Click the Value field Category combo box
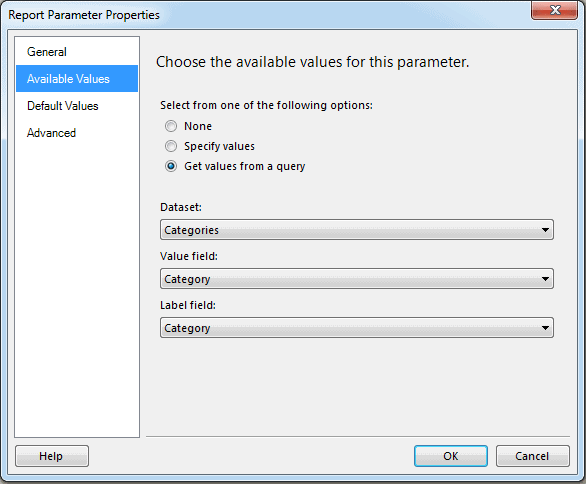586x484 pixels. coord(357,279)
